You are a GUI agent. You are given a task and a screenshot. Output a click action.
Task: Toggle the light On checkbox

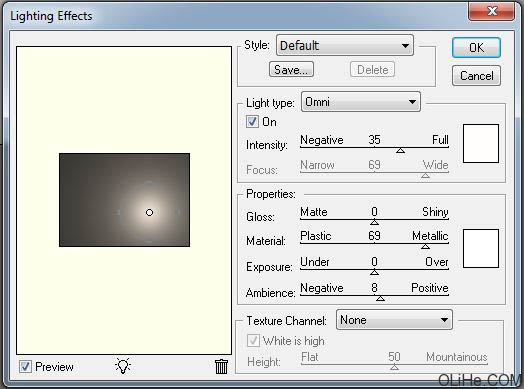click(x=252, y=122)
